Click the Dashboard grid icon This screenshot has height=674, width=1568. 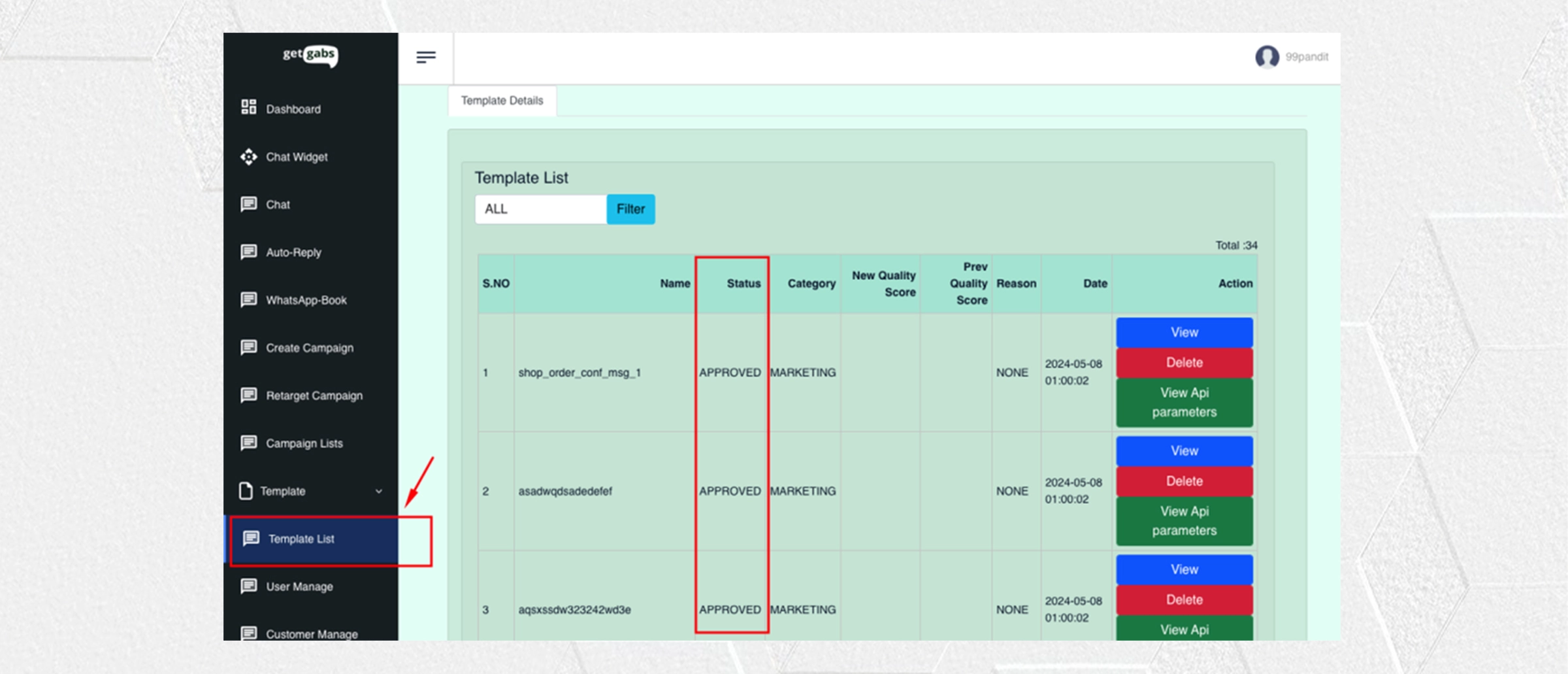[248, 107]
